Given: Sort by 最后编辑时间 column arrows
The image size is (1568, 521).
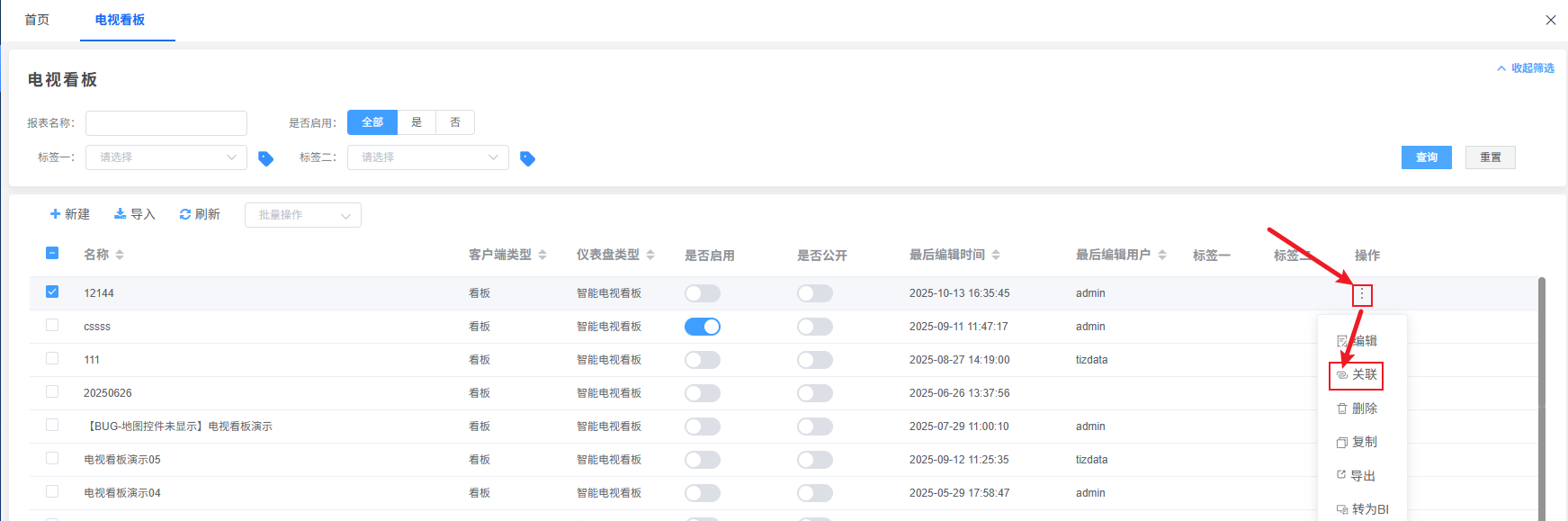Looking at the screenshot, I should [x=996, y=256].
